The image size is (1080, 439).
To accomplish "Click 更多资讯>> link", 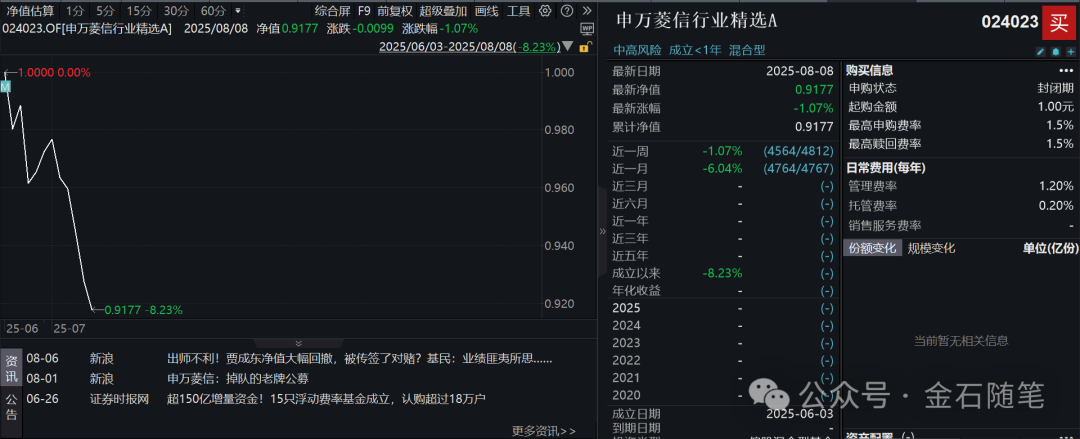I will tap(544, 430).
